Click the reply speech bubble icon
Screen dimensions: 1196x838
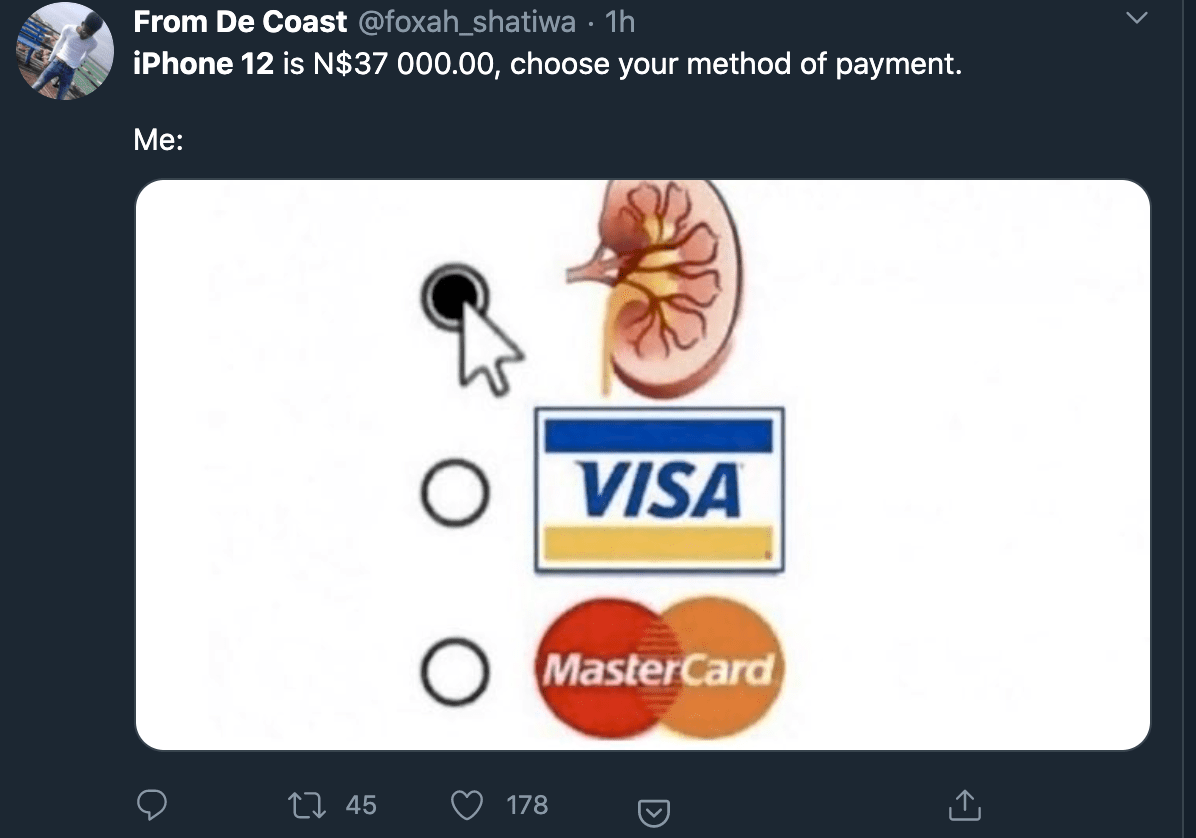coord(152,804)
